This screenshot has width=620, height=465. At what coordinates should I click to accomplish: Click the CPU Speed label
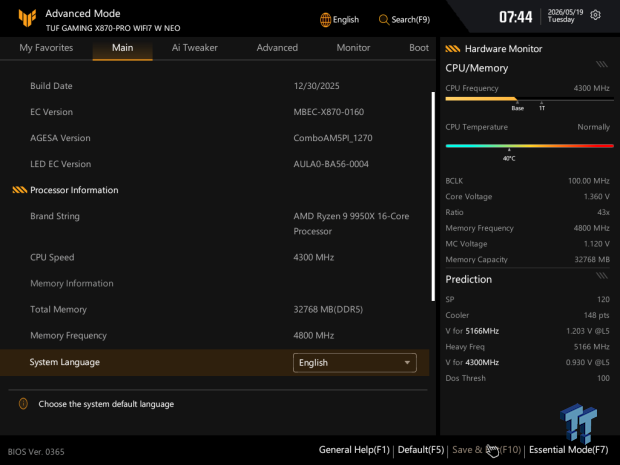52,257
